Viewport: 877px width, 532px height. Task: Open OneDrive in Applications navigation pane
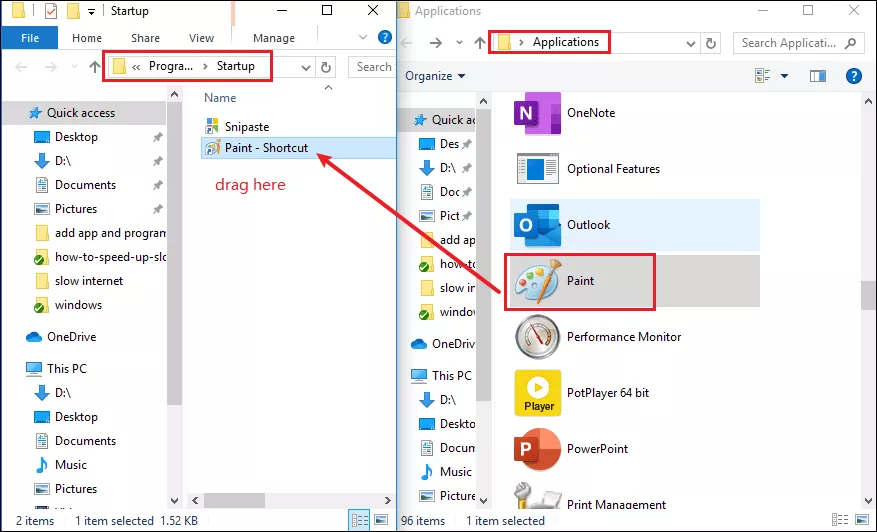(x=443, y=343)
